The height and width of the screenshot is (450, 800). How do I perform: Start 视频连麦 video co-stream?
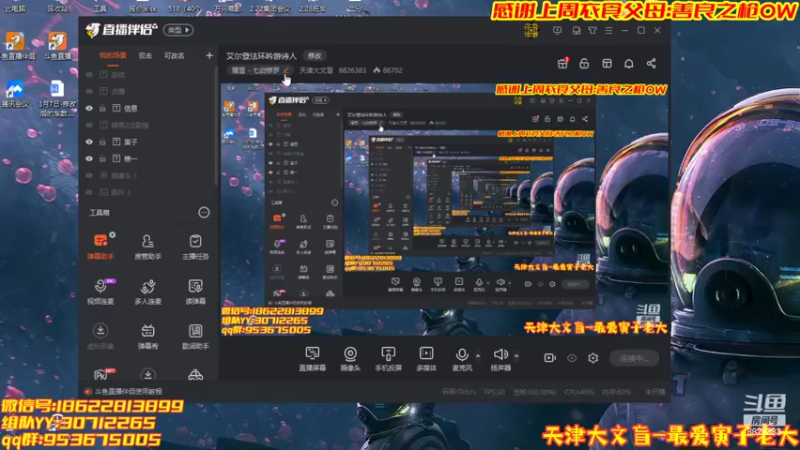[x=101, y=291]
